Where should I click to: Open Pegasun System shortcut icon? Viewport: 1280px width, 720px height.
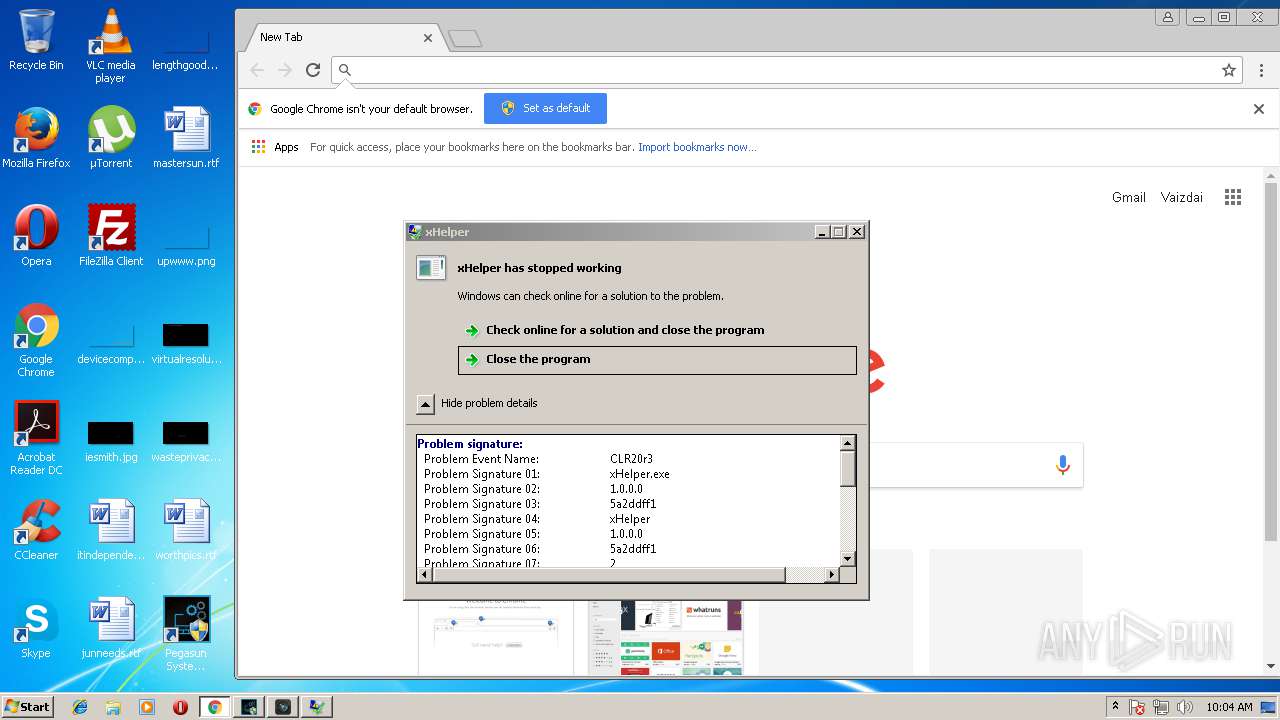click(x=186, y=634)
